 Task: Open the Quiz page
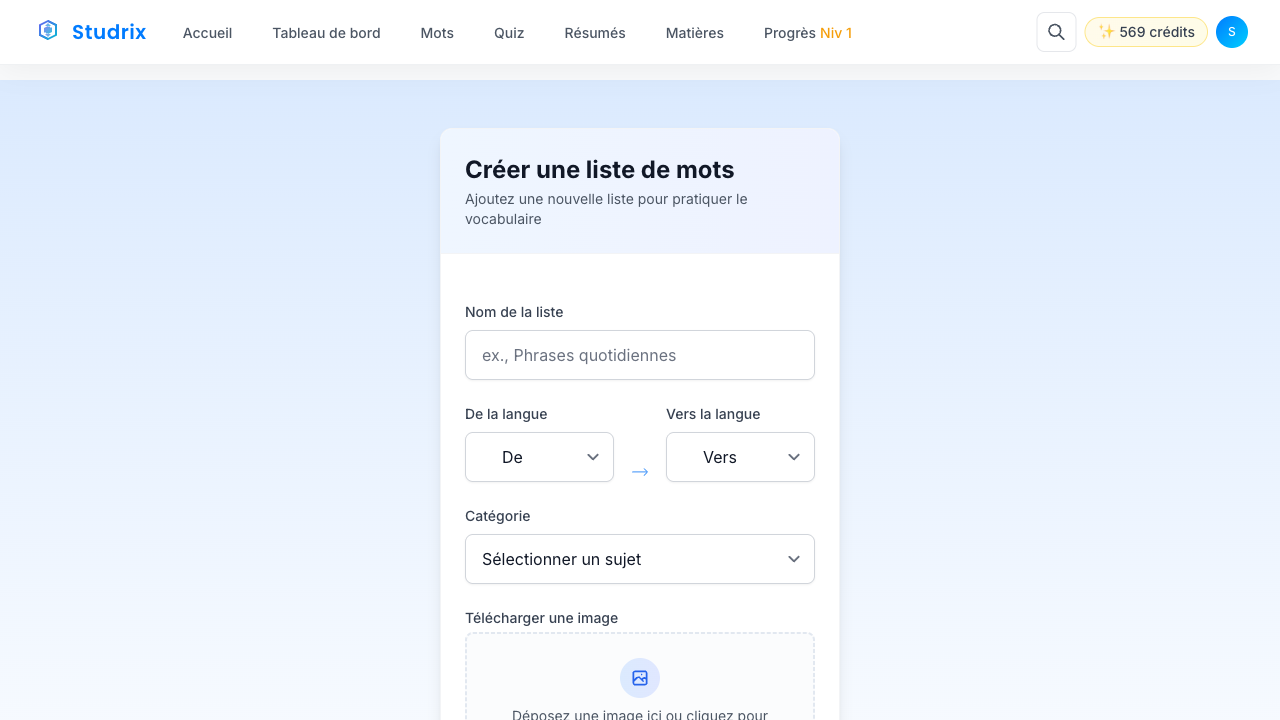pyautogui.click(x=509, y=33)
